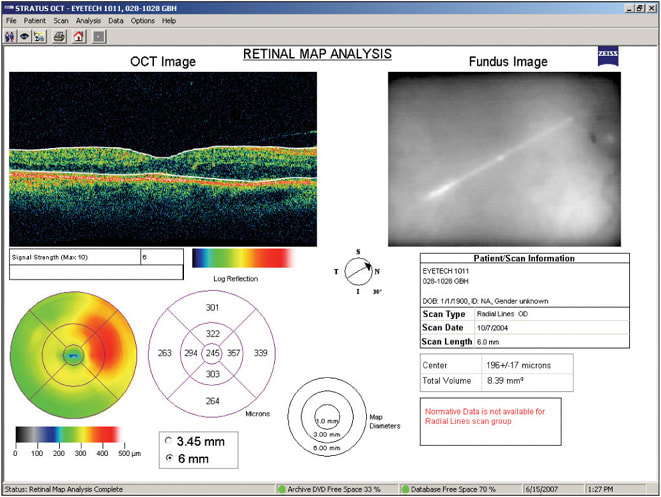
Task: Select the 3.45 mm radio button
Action: (x=169, y=441)
